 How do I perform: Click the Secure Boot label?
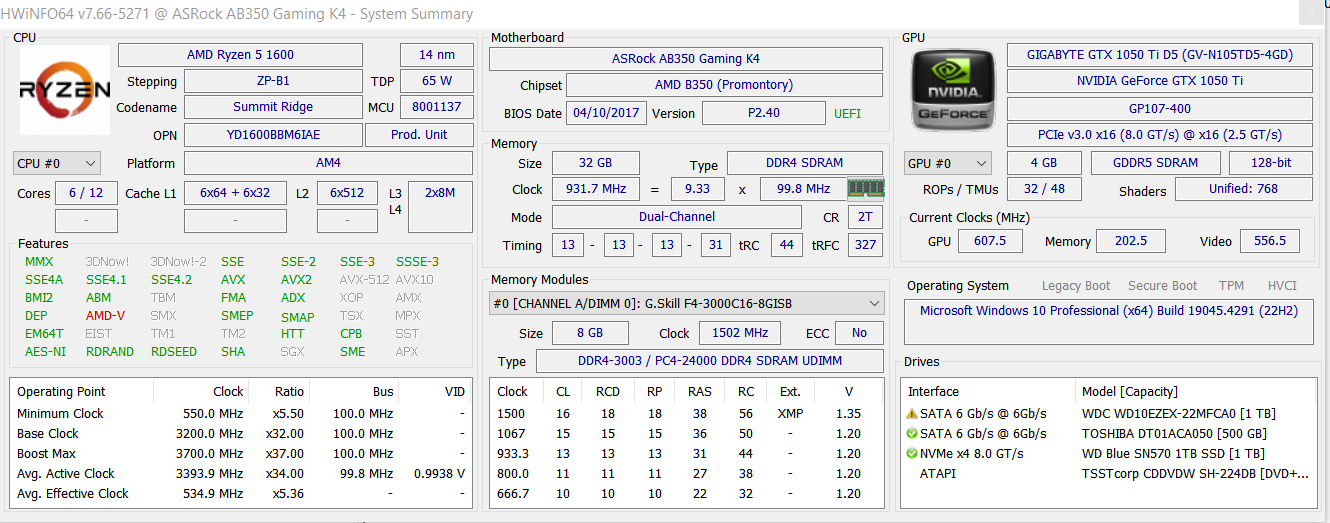click(x=1163, y=286)
